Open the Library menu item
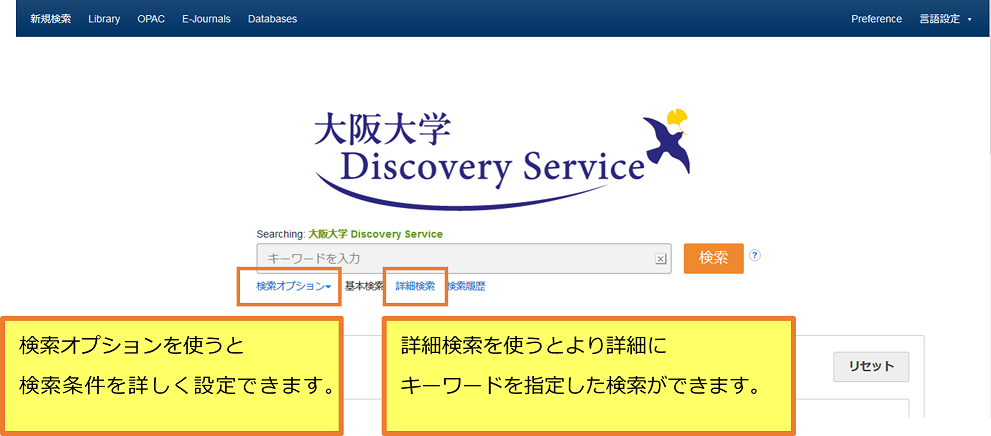This screenshot has height=436, width=991. (104, 19)
